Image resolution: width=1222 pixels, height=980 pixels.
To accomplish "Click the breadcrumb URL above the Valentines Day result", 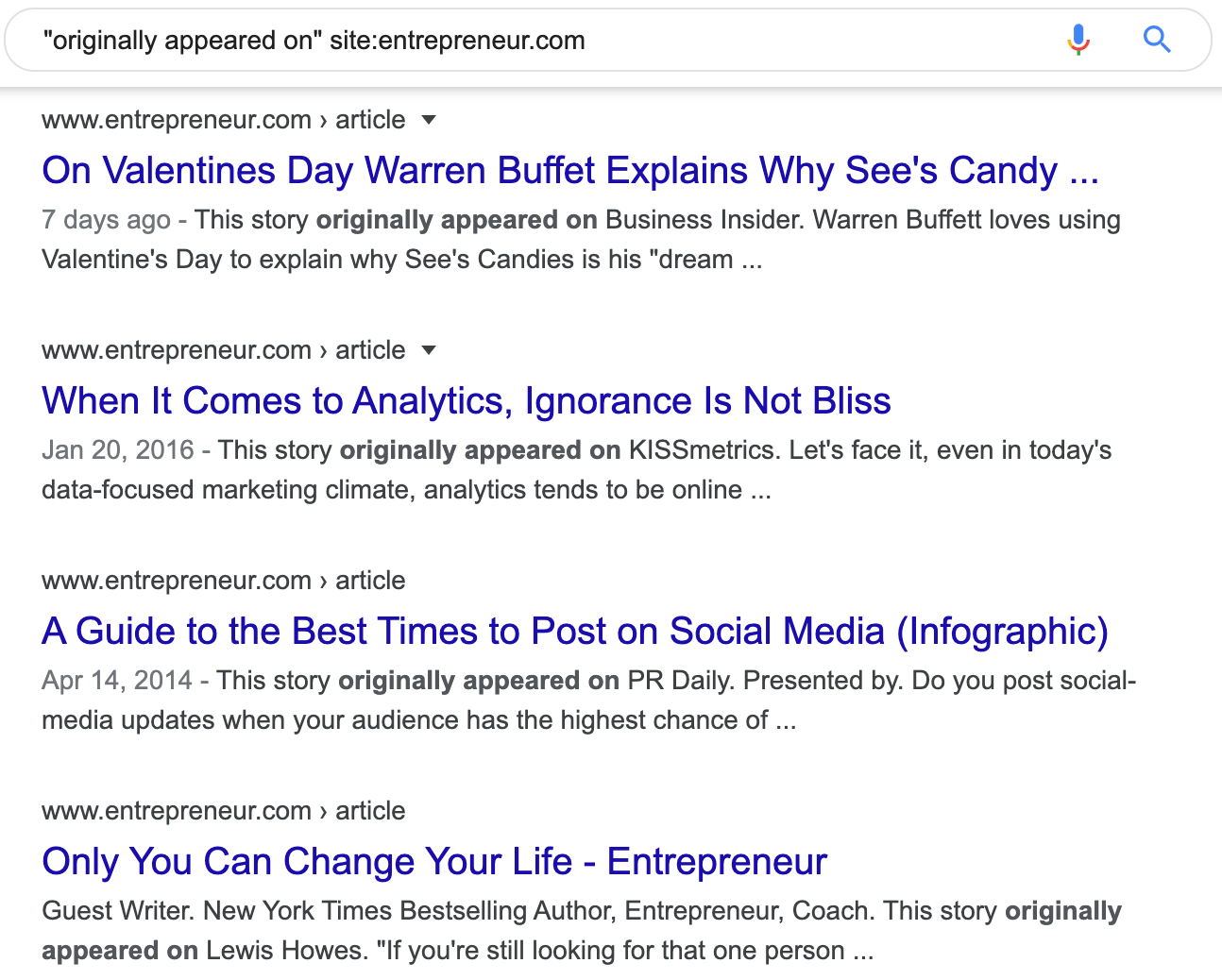I will [x=176, y=120].
